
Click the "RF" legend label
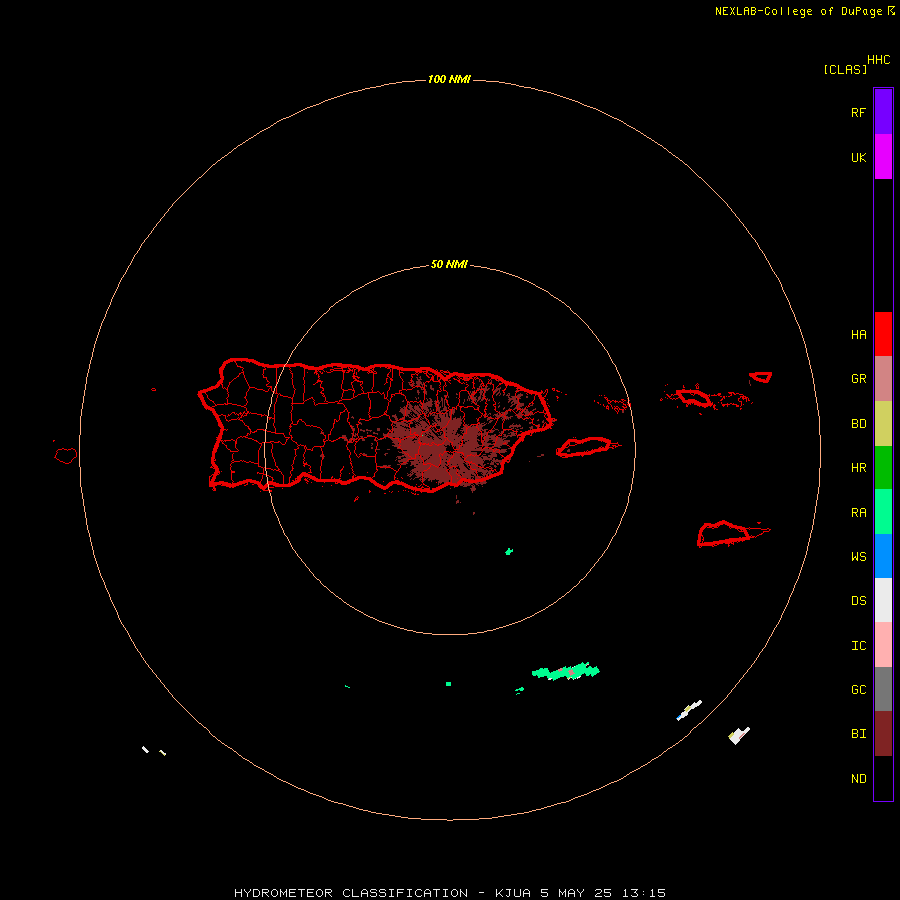pyautogui.click(x=858, y=112)
